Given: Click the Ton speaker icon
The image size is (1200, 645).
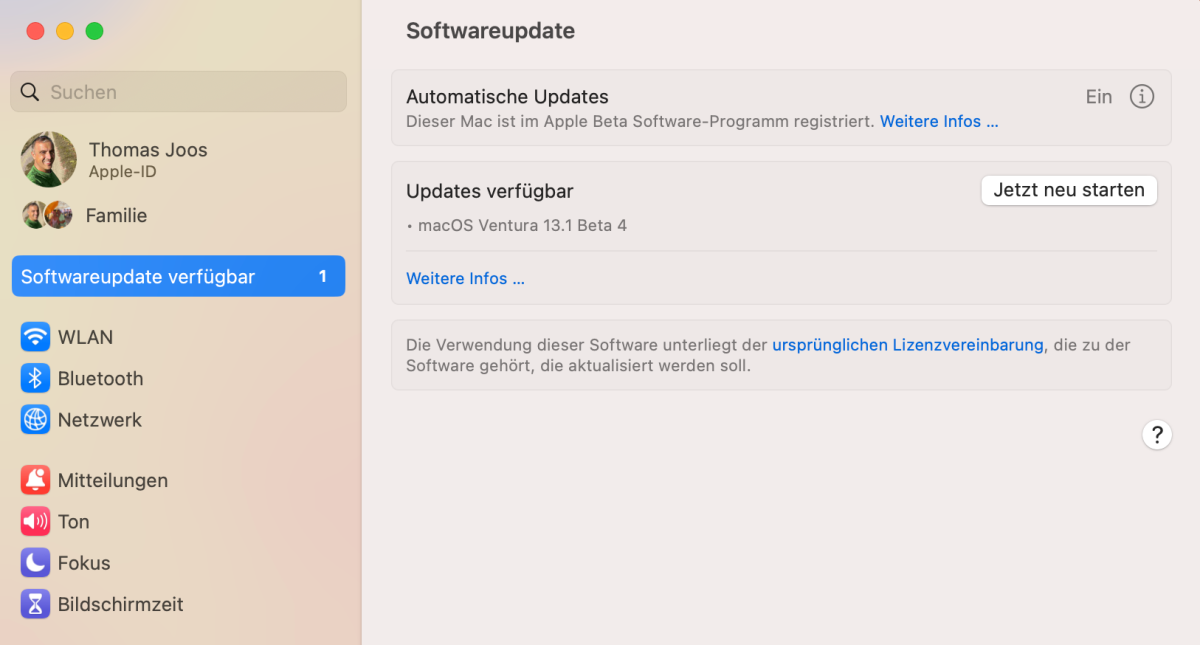Looking at the screenshot, I should (x=35, y=521).
